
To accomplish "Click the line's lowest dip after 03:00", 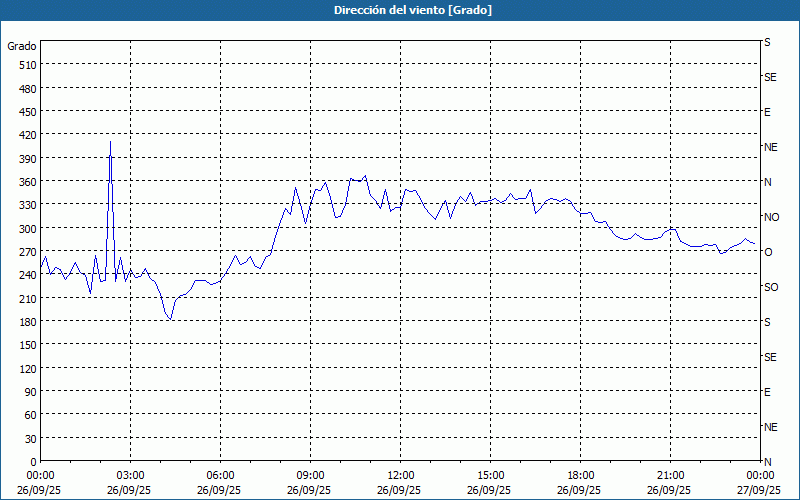I will point(171,319).
